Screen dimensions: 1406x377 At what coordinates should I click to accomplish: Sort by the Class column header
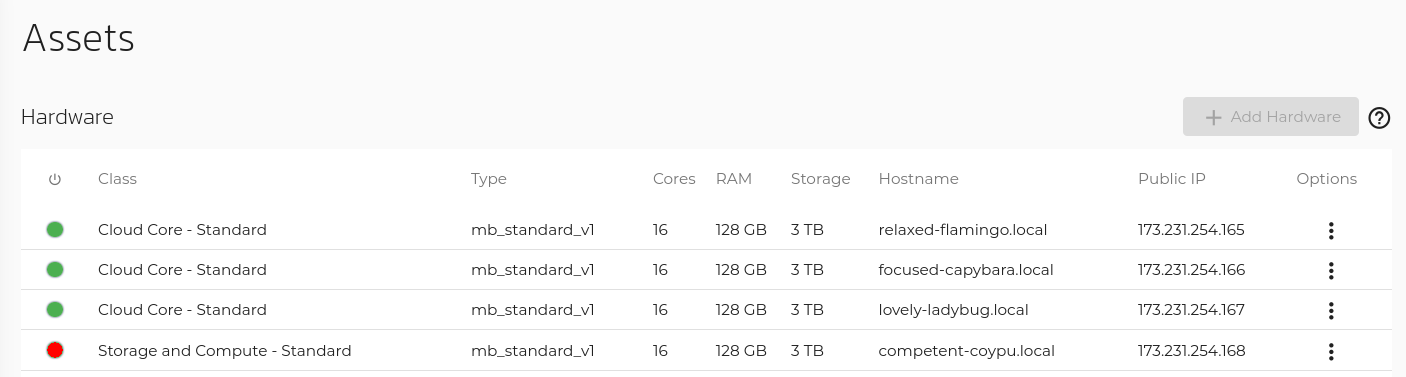coord(117,179)
